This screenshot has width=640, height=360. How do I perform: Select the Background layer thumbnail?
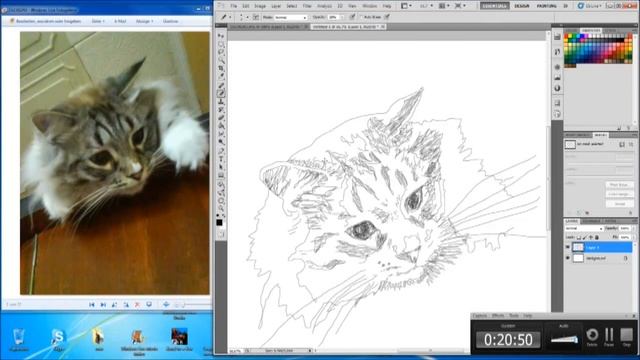[x=578, y=258]
